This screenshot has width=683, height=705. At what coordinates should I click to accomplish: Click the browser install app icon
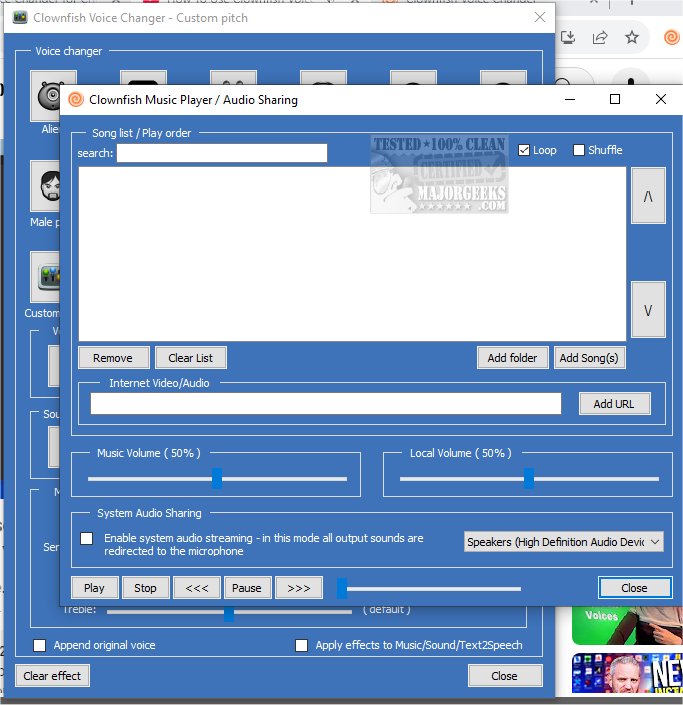[568, 37]
